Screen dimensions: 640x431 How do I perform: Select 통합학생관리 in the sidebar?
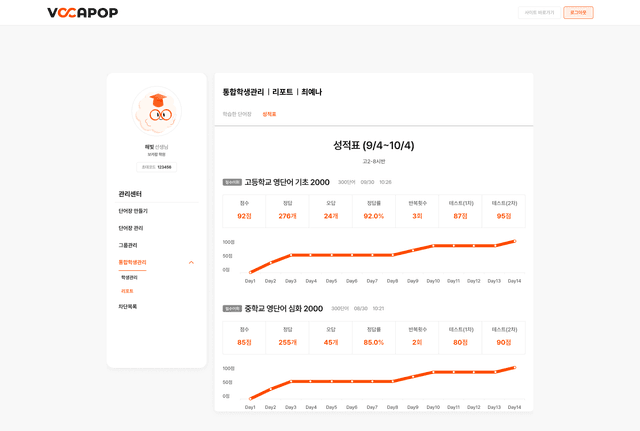tap(132, 262)
